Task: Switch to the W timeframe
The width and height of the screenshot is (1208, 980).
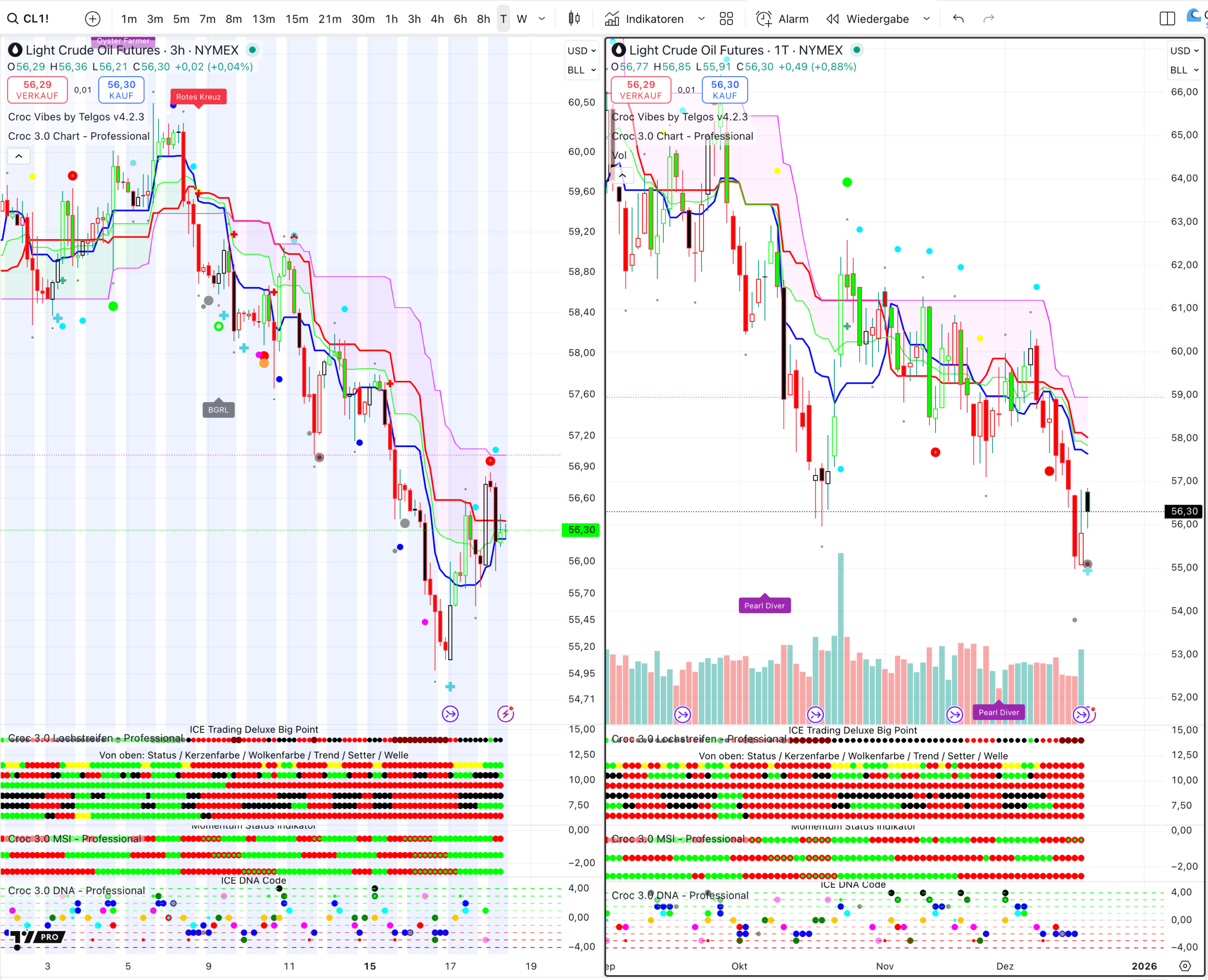Action: tap(521, 19)
